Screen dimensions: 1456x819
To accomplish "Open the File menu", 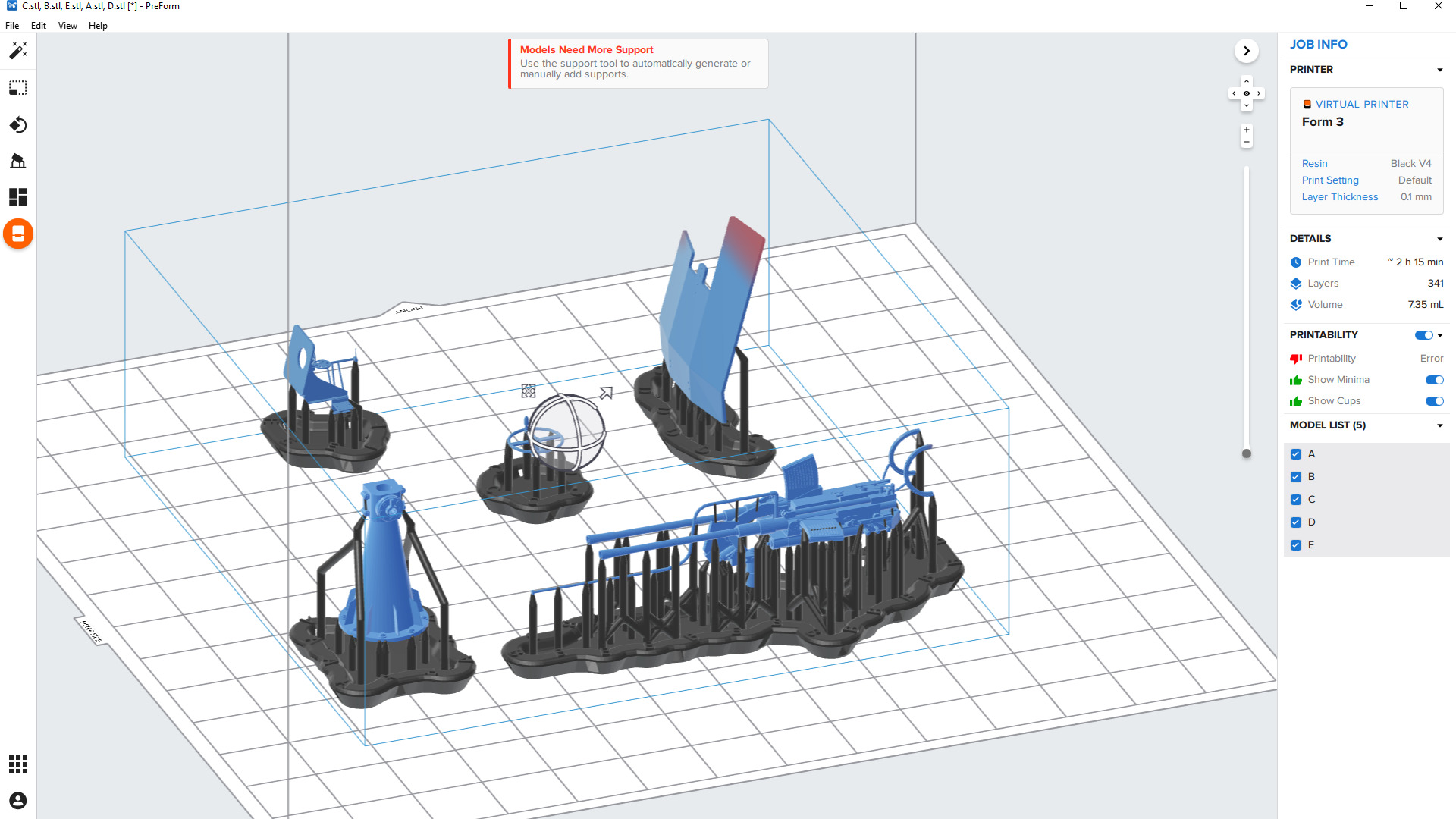I will (x=12, y=26).
